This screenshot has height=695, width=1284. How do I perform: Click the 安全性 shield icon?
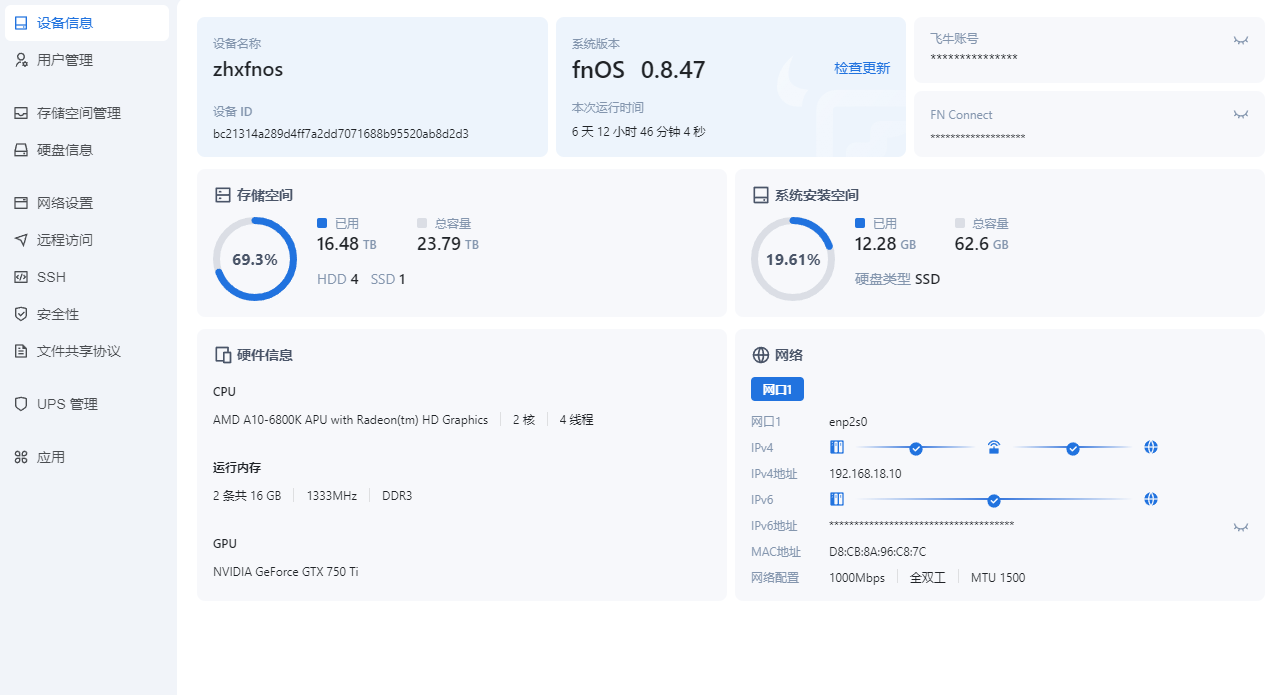pos(21,314)
